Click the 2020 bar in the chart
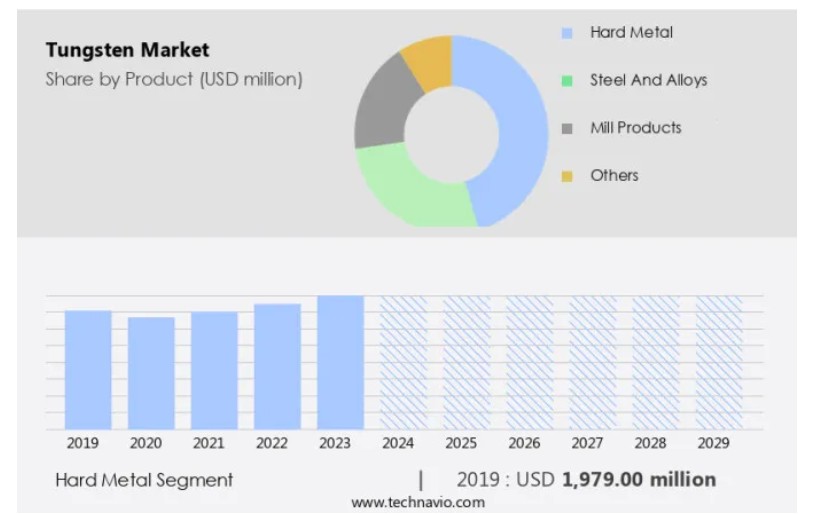This screenshot has width=823, height=514. click(151, 373)
